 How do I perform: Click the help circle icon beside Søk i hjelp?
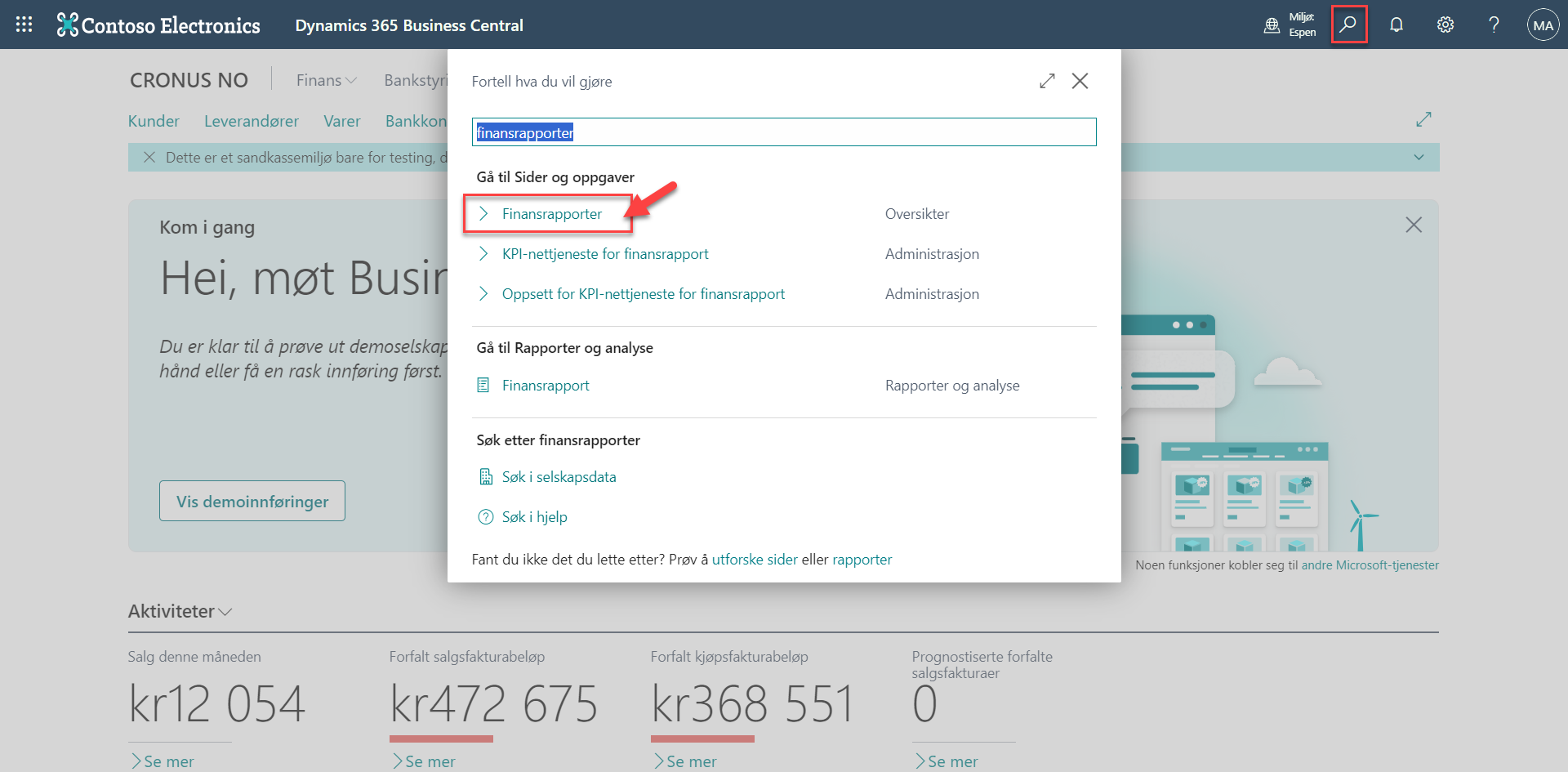(x=485, y=516)
